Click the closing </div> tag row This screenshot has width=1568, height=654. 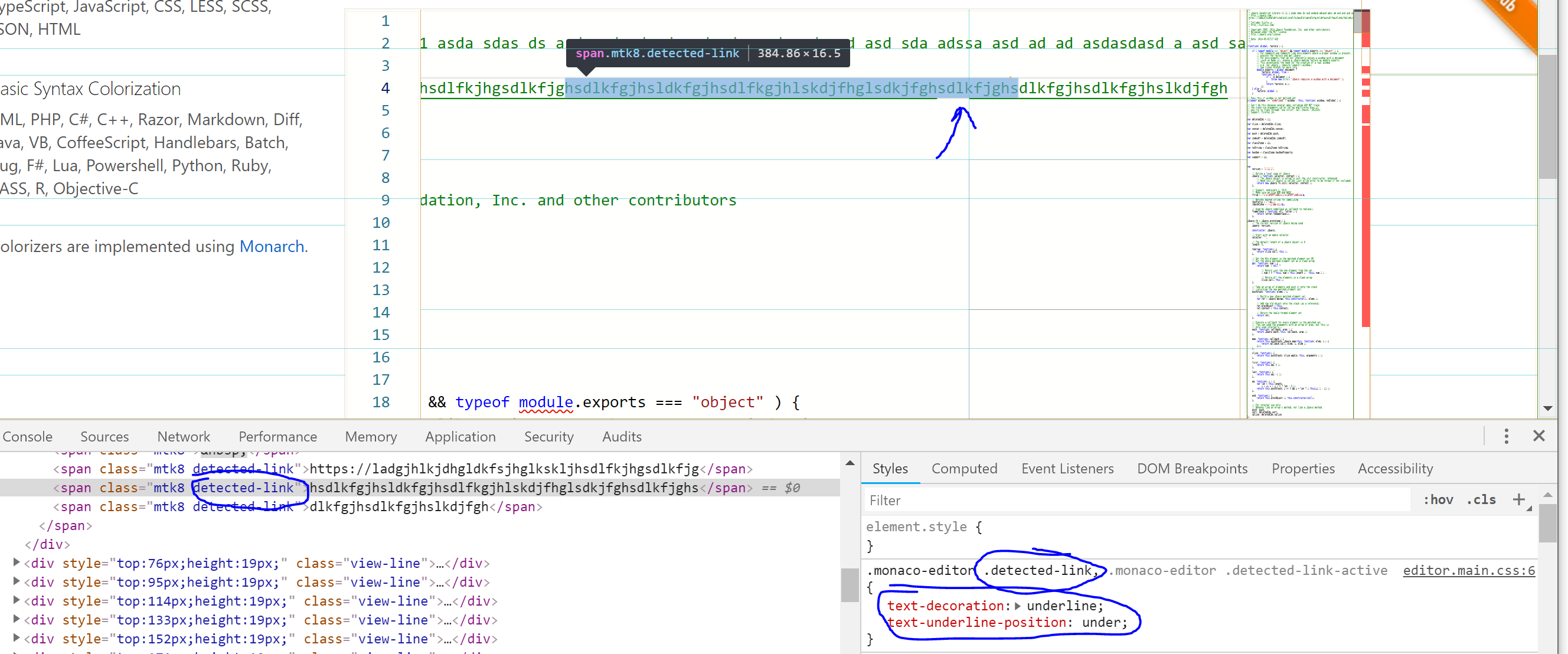47,544
